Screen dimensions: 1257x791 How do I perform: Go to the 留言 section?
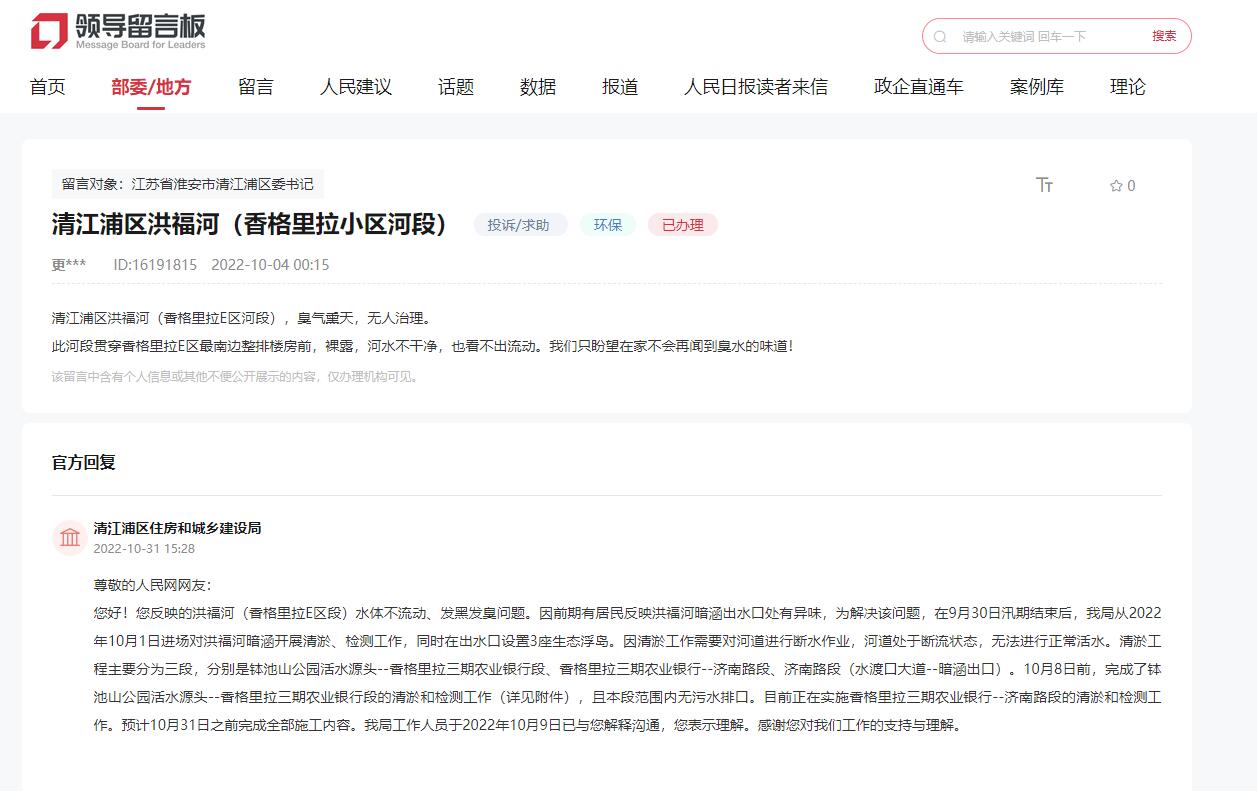[x=255, y=87]
